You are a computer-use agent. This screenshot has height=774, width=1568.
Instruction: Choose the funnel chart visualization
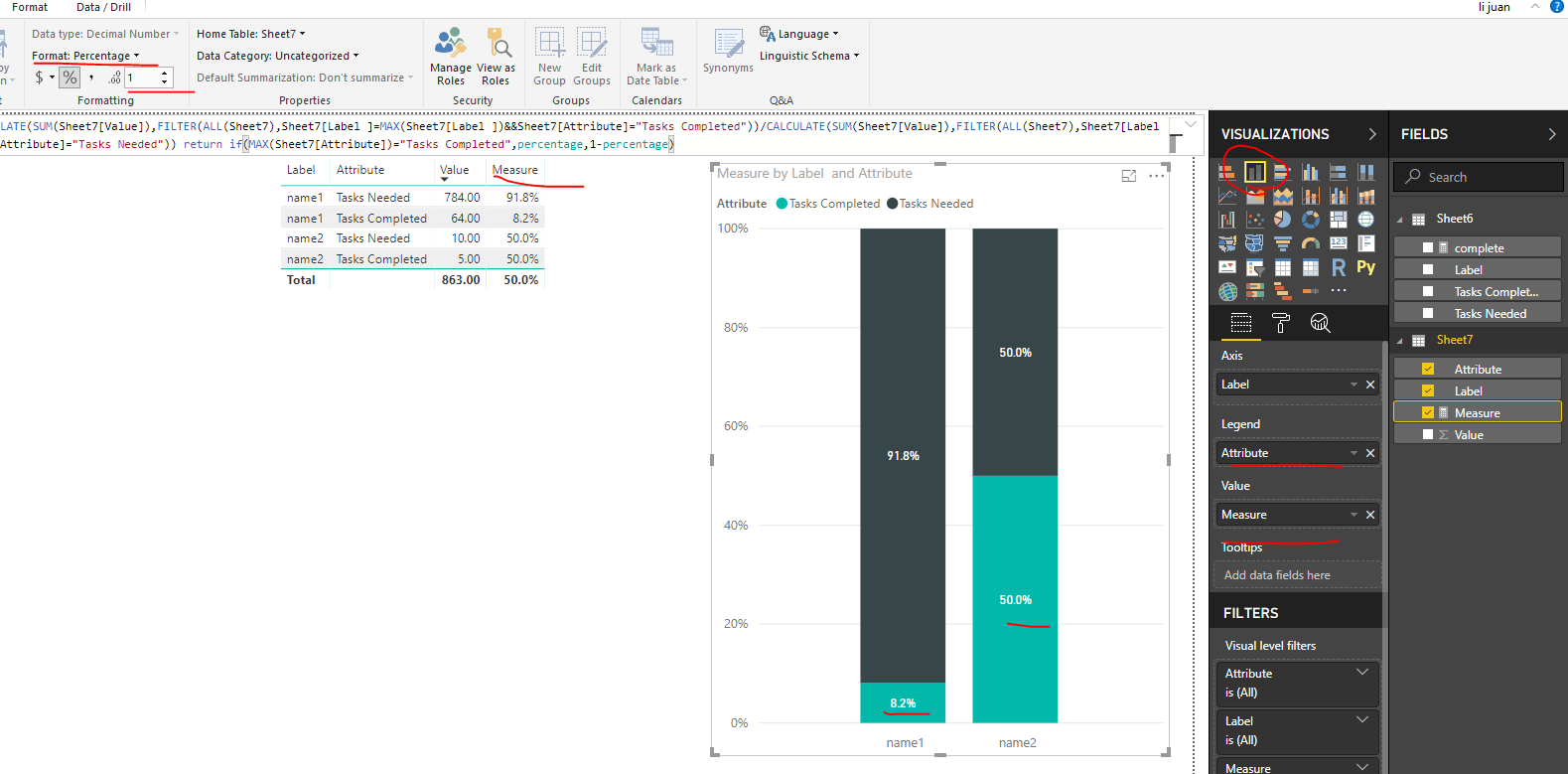[x=1283, y=243]
